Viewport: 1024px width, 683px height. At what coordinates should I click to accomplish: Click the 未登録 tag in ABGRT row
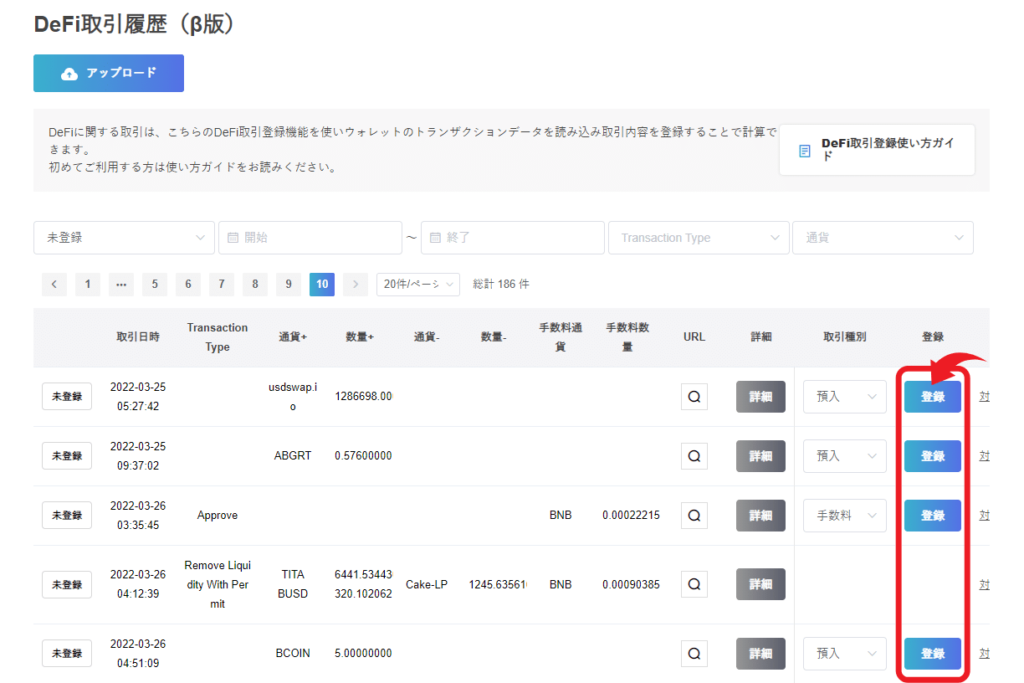tap(67, 456)
